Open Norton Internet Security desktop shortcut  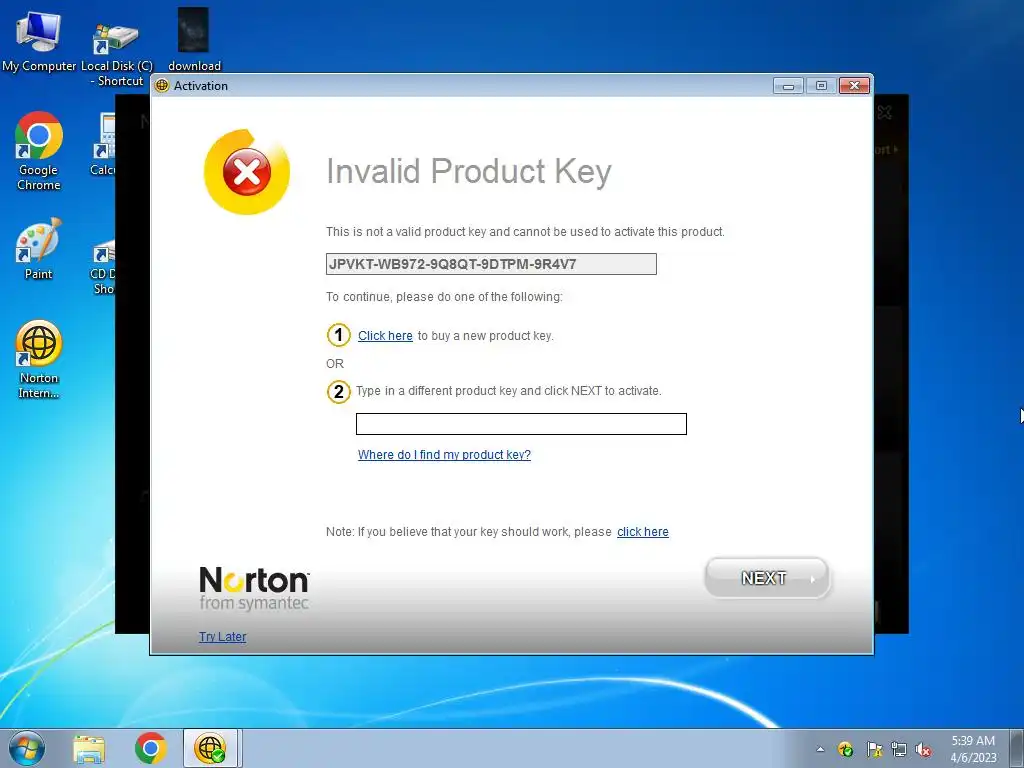tap(39, 359)
